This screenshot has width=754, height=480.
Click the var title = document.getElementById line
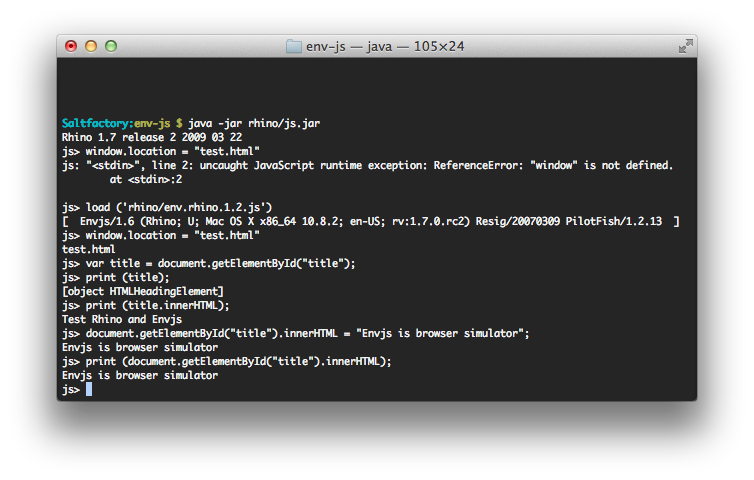point(220,264)
